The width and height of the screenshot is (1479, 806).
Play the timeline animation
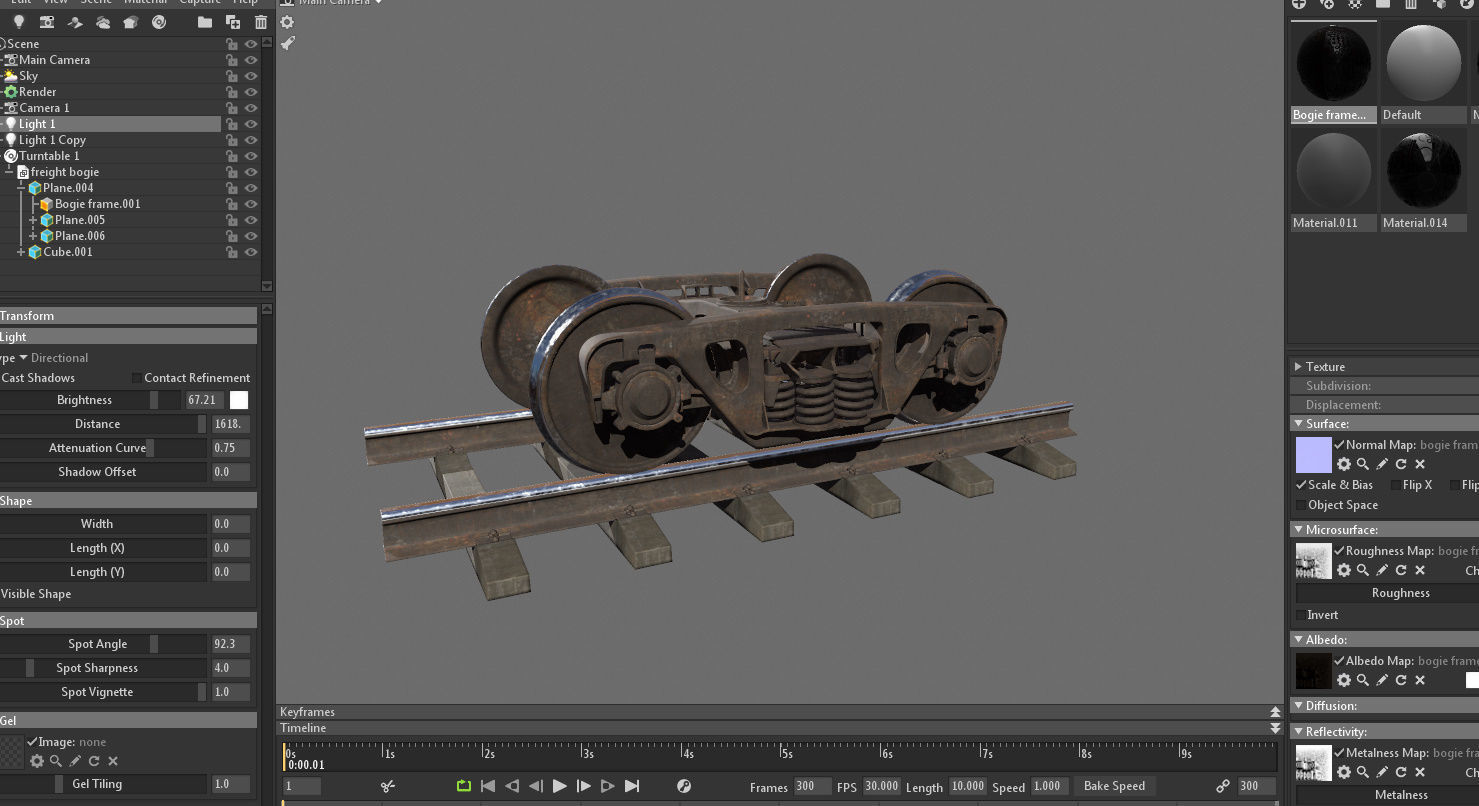(560, 786)
